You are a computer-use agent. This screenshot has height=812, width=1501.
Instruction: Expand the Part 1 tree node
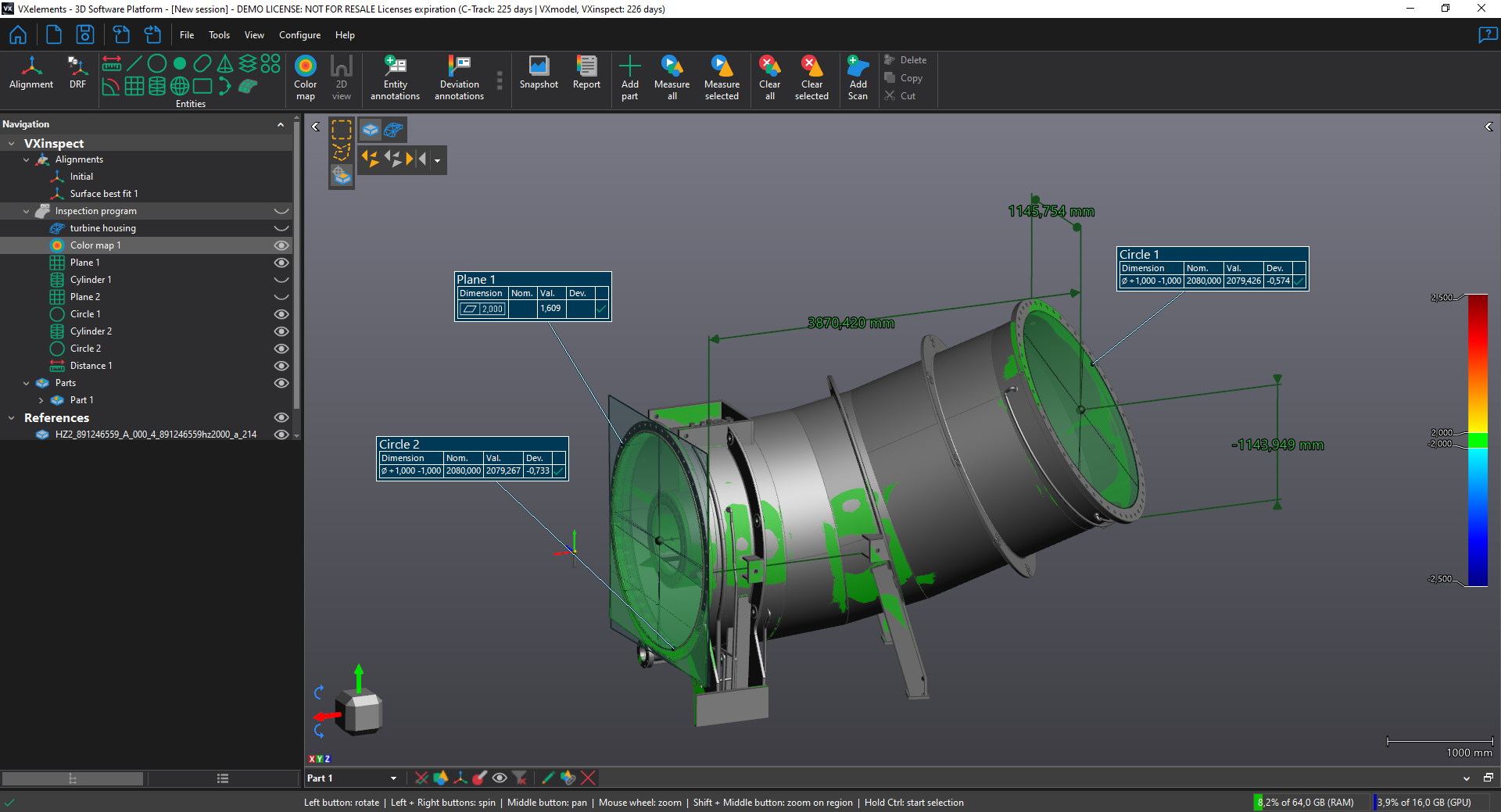41,400
